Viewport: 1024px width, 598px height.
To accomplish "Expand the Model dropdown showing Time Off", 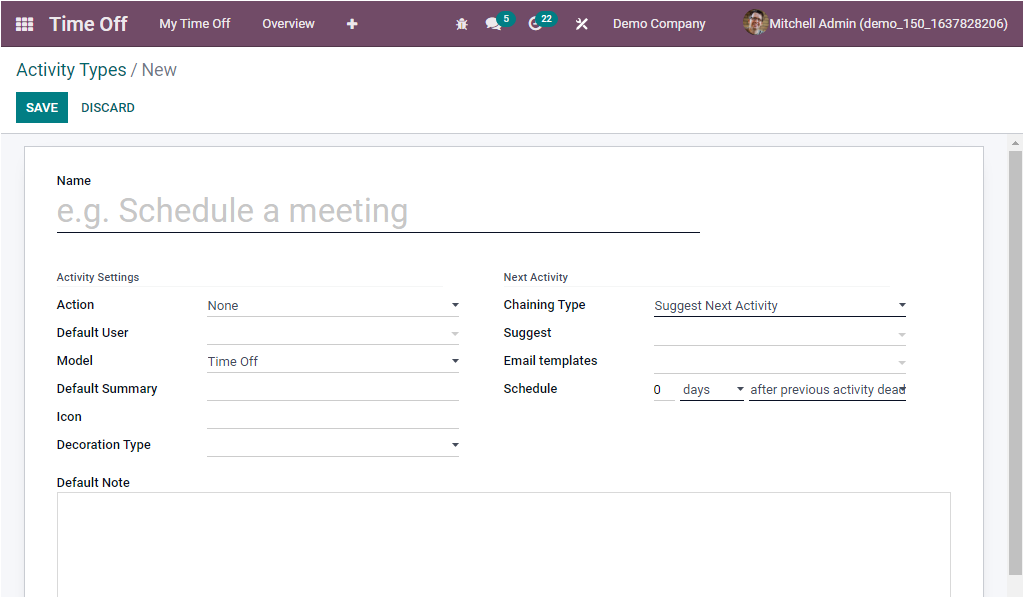I will 333,361.
